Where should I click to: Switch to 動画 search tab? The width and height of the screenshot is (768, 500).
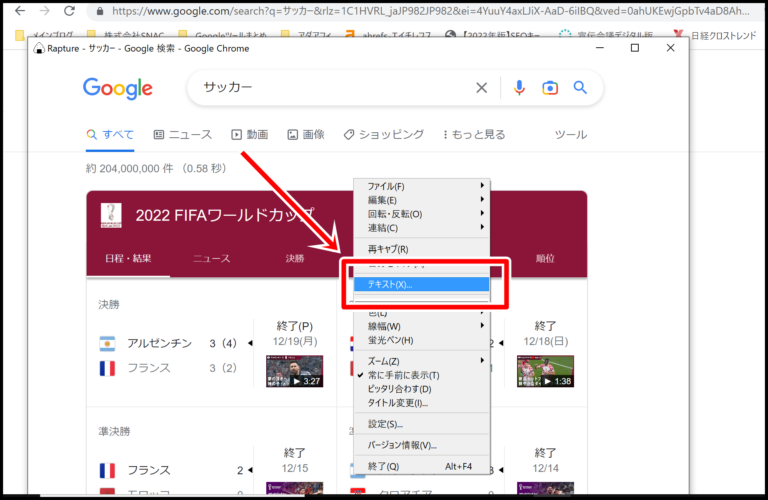[x=250, y=135]
